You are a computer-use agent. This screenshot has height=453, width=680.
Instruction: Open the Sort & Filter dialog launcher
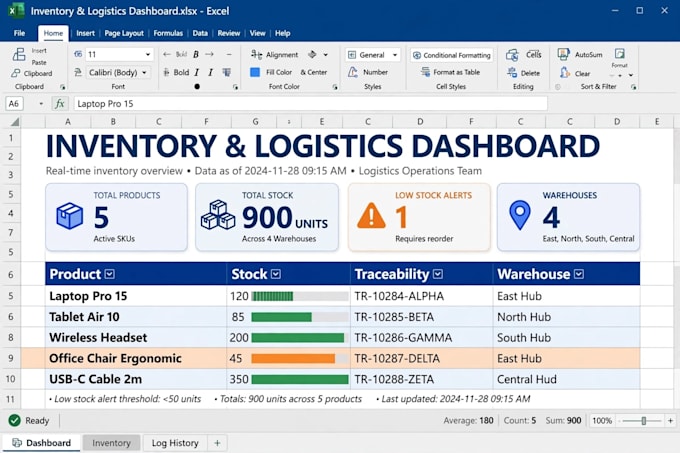(634, 87)
